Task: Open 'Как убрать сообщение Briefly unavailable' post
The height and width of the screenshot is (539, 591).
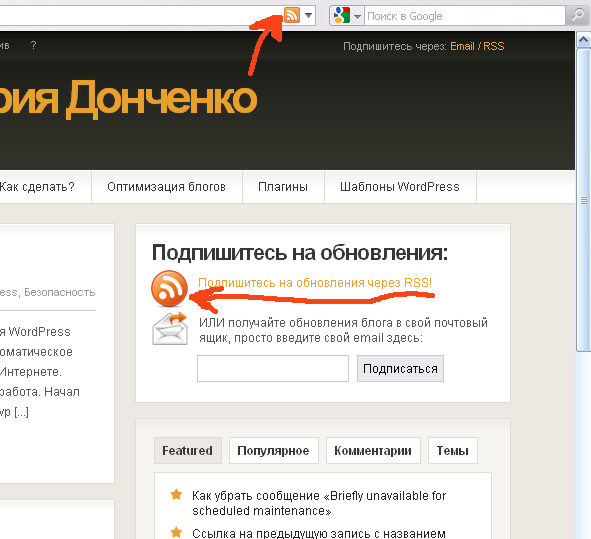Action: tap(319, 503)
